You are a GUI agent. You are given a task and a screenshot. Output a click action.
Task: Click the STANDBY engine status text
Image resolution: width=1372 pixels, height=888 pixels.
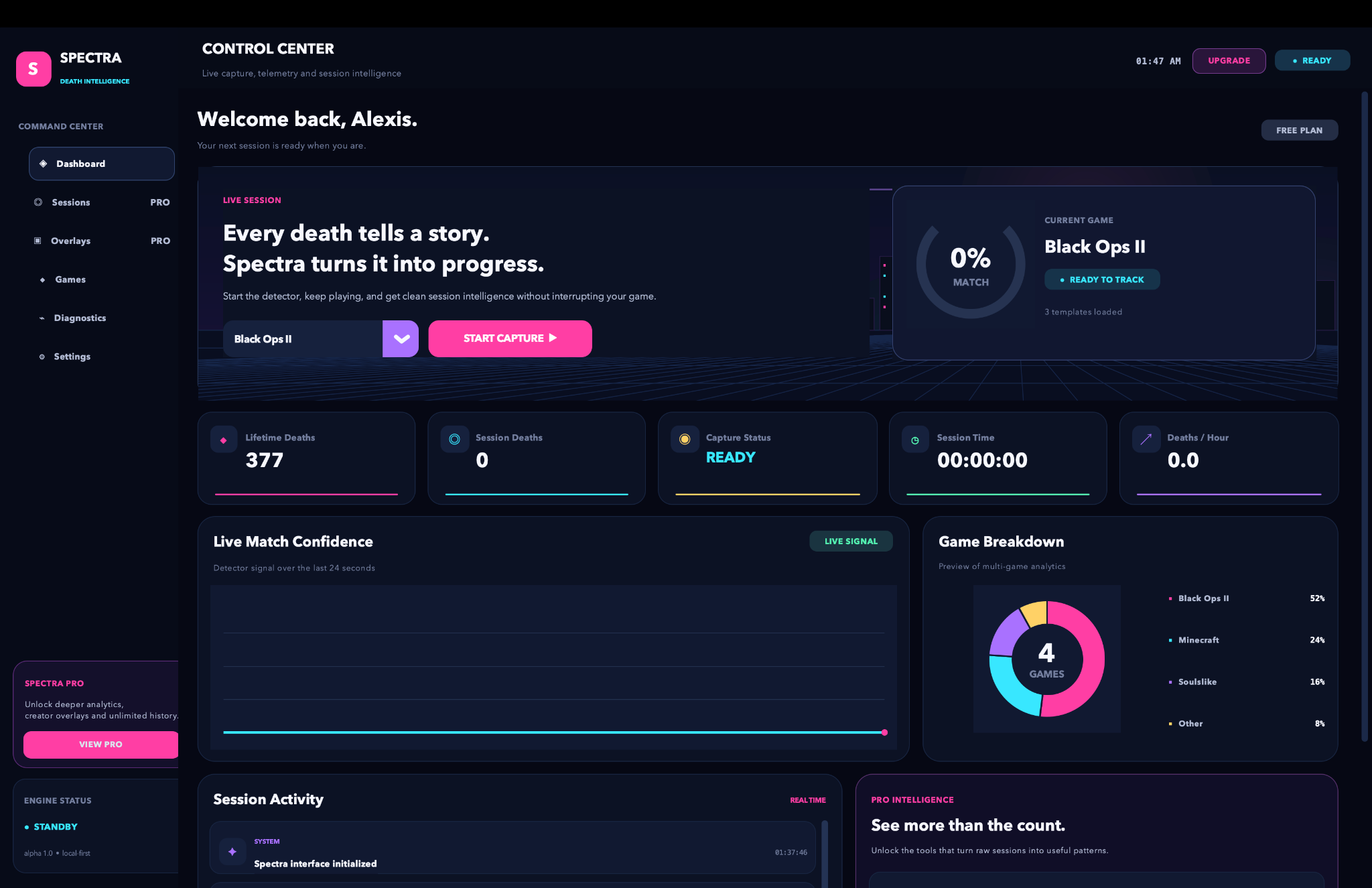click(x=56, y=827)
